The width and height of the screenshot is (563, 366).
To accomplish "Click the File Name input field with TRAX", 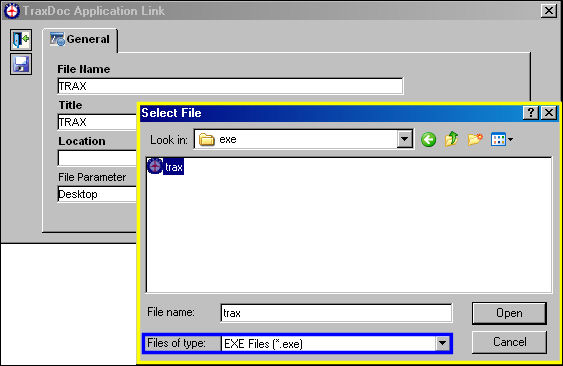I will [230, 86].
